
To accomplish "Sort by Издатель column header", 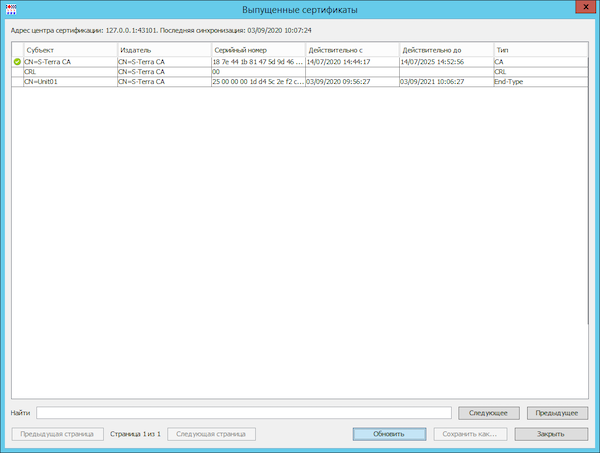I will (x=164, y=50).
